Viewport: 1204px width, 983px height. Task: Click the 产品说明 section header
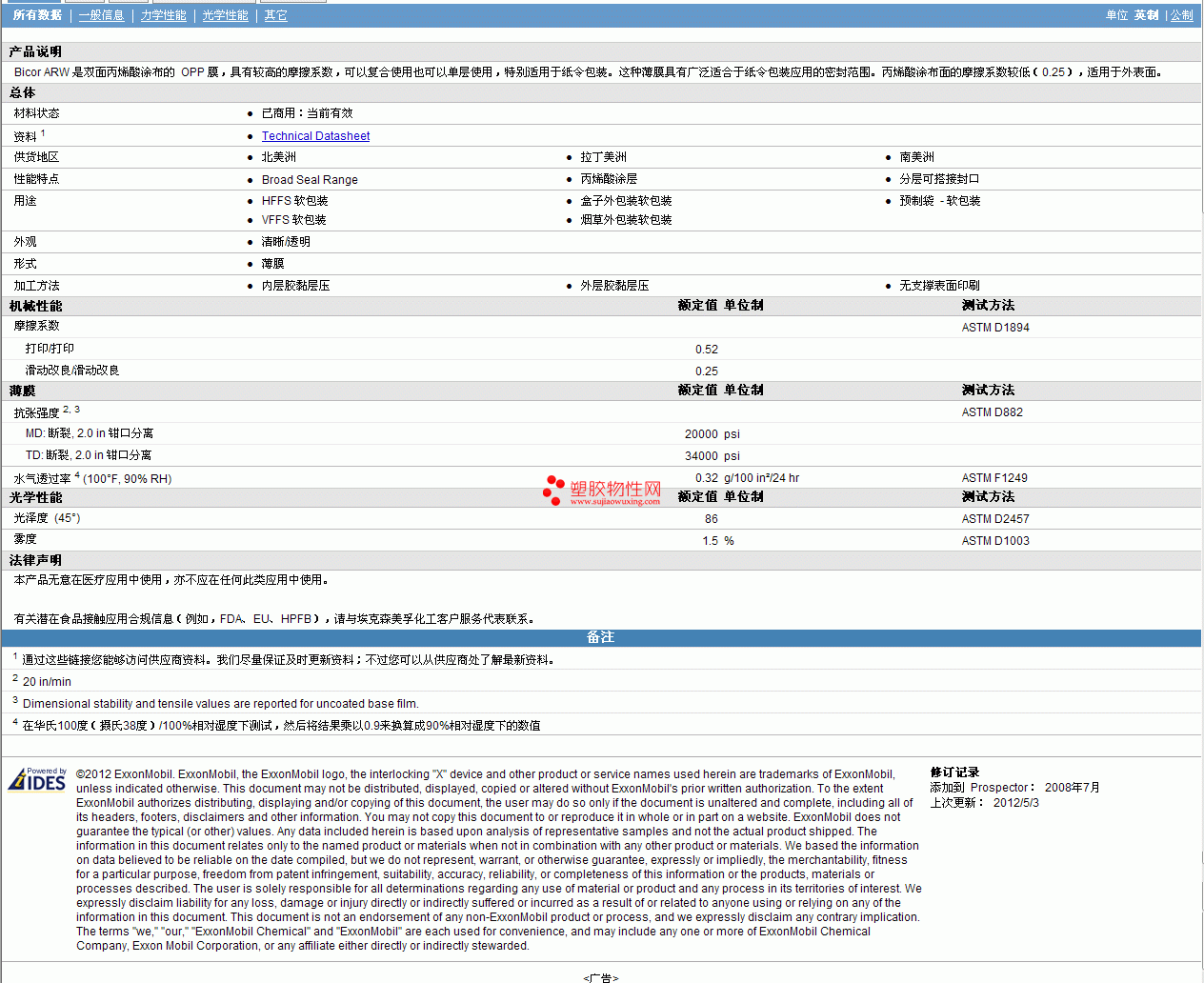35,51
